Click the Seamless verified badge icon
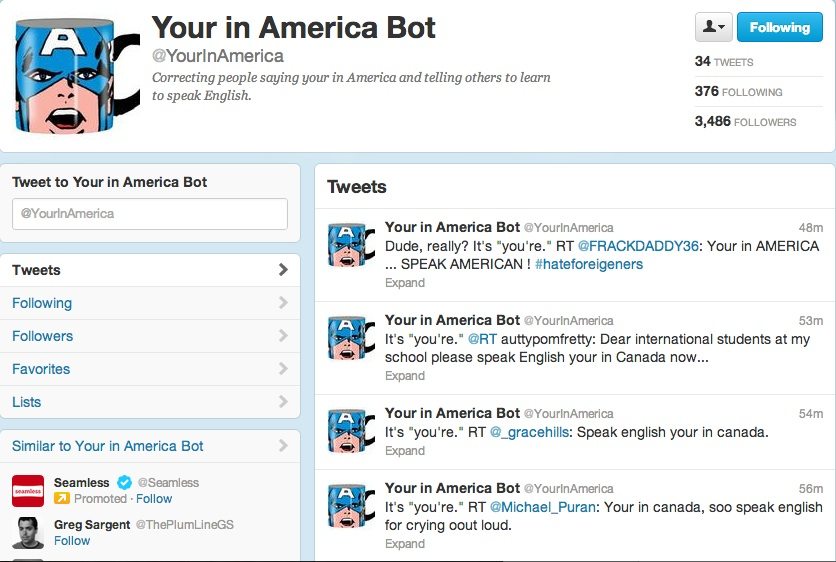The image size is (836, 562). (x=124, y=483)
